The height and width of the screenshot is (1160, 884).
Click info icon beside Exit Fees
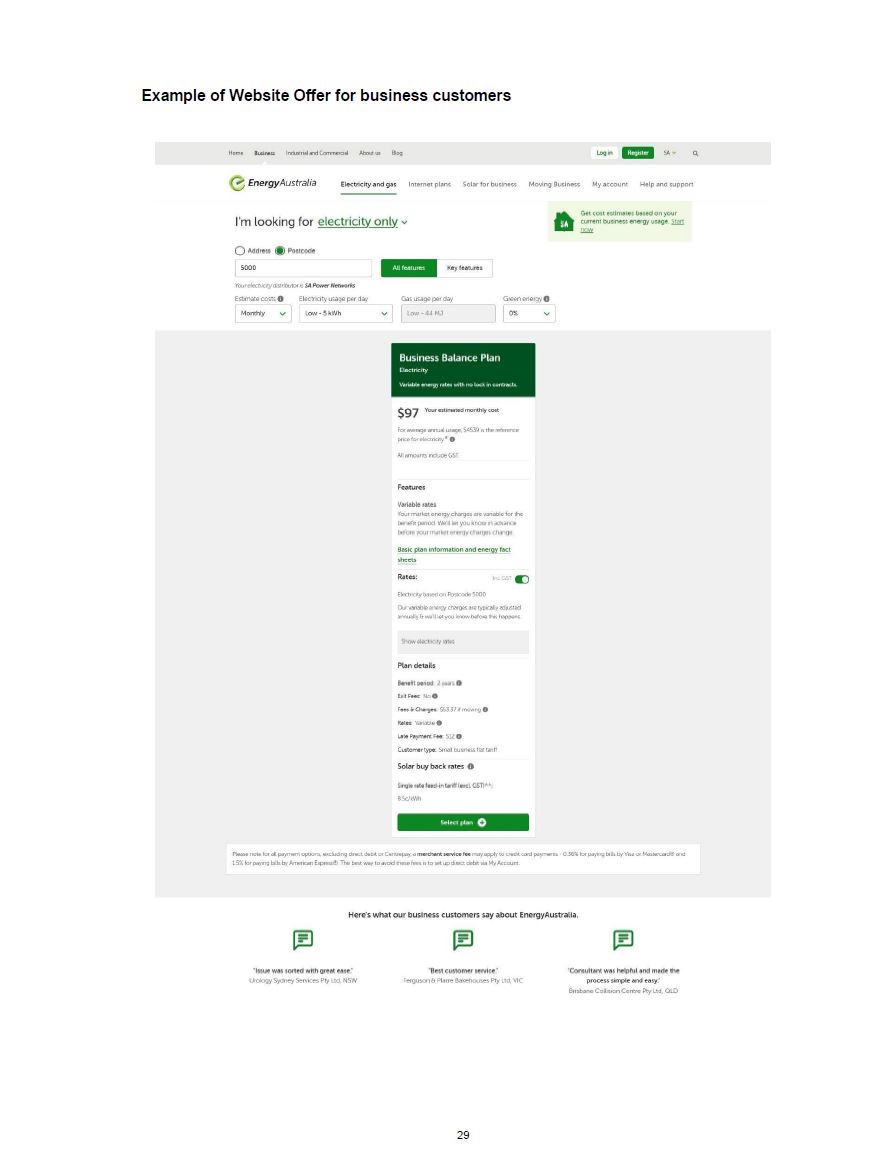click(435, 696)
